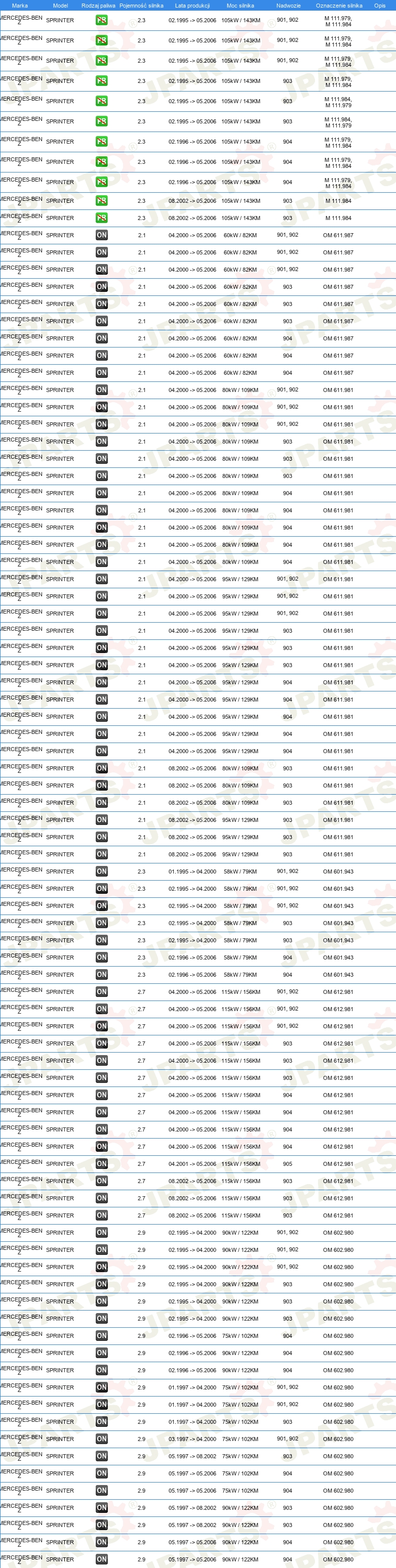Click the 'Moc silnika' column header
This screenshot has height=1568, width=396.
240,6
